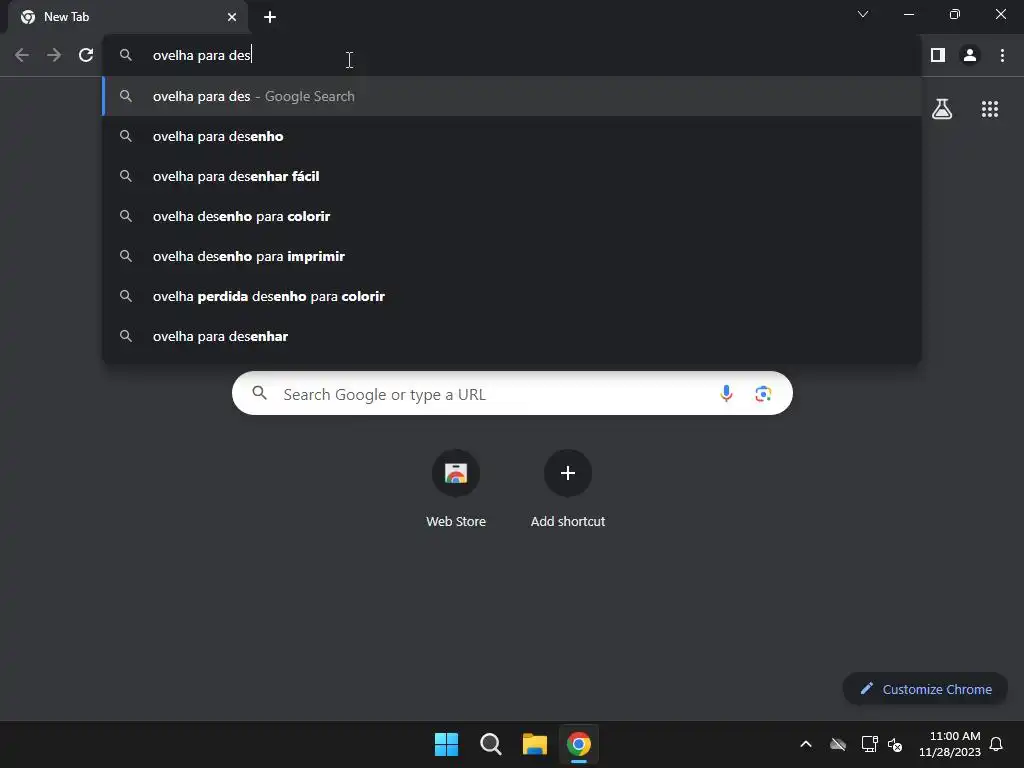Reload the page with refresh icon
The width and height of the screenshot is (1024, 768).
point(86,56)
